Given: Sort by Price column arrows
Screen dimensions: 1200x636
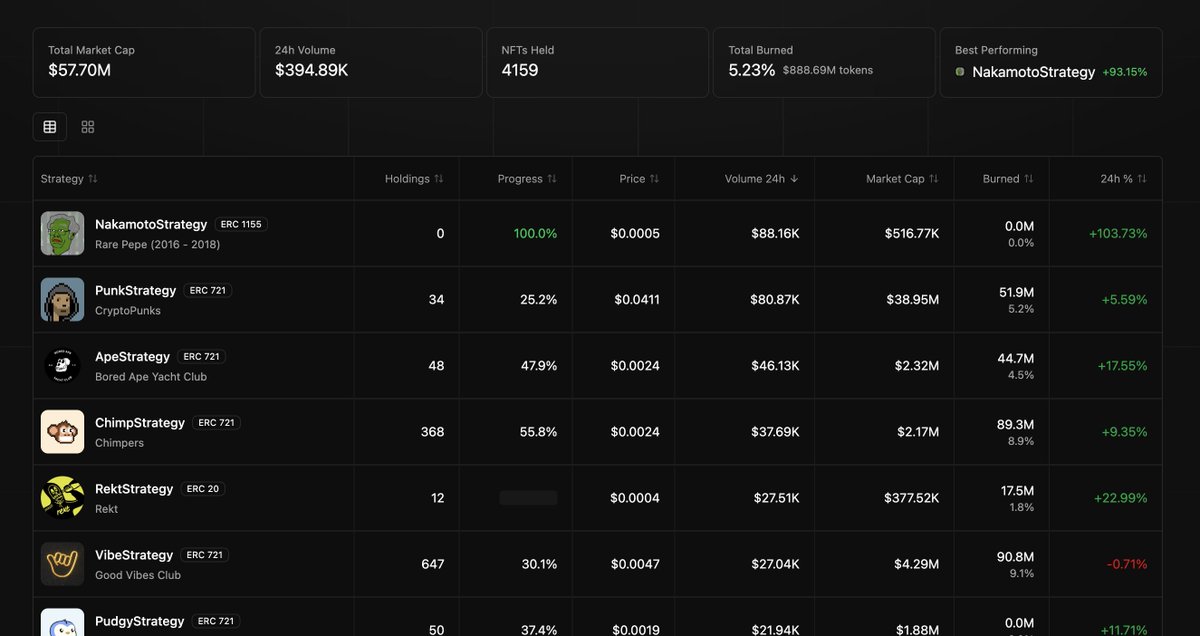Looking at the screenshot, I should 654,179.
